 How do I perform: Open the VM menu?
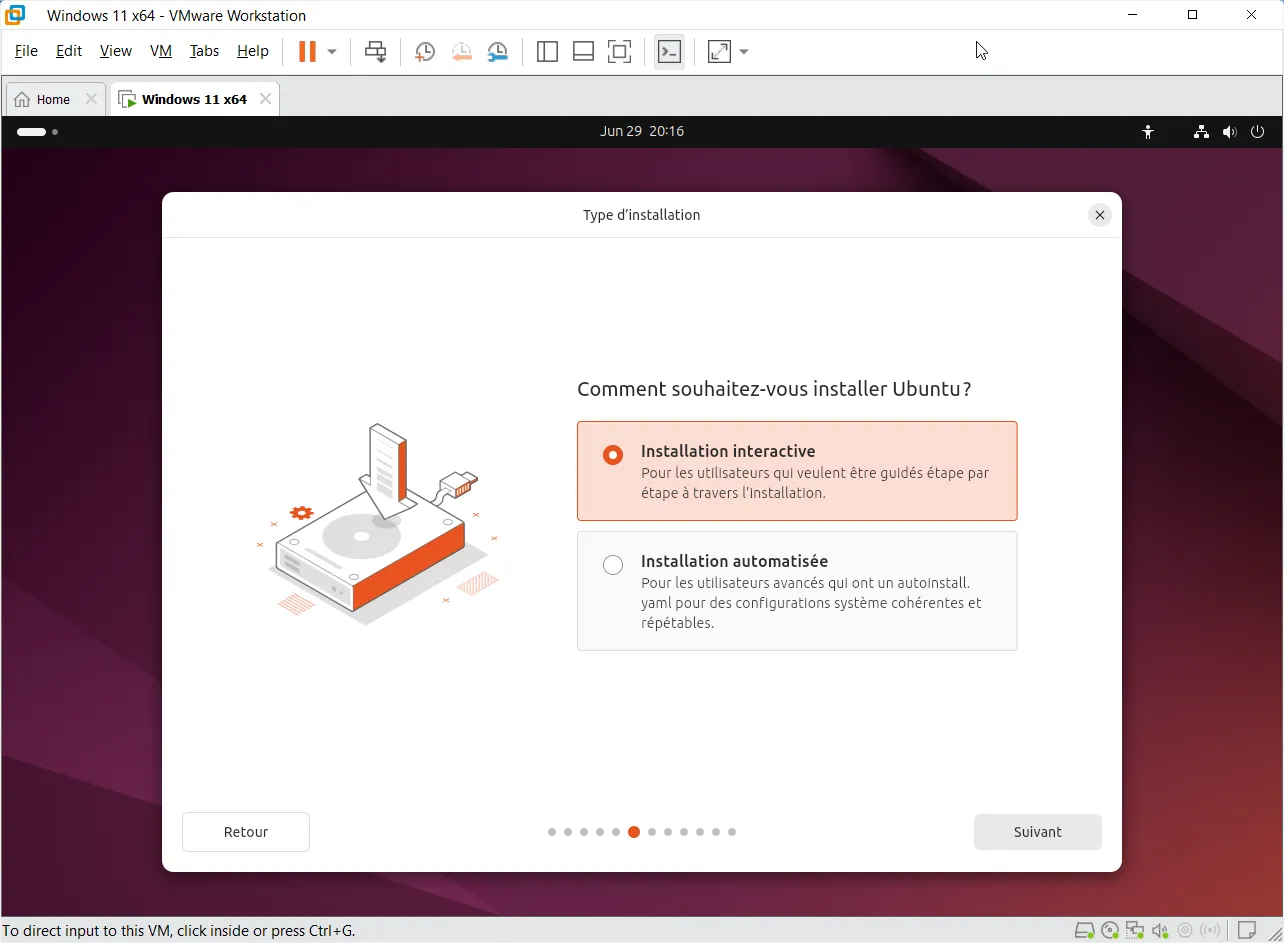161,51
